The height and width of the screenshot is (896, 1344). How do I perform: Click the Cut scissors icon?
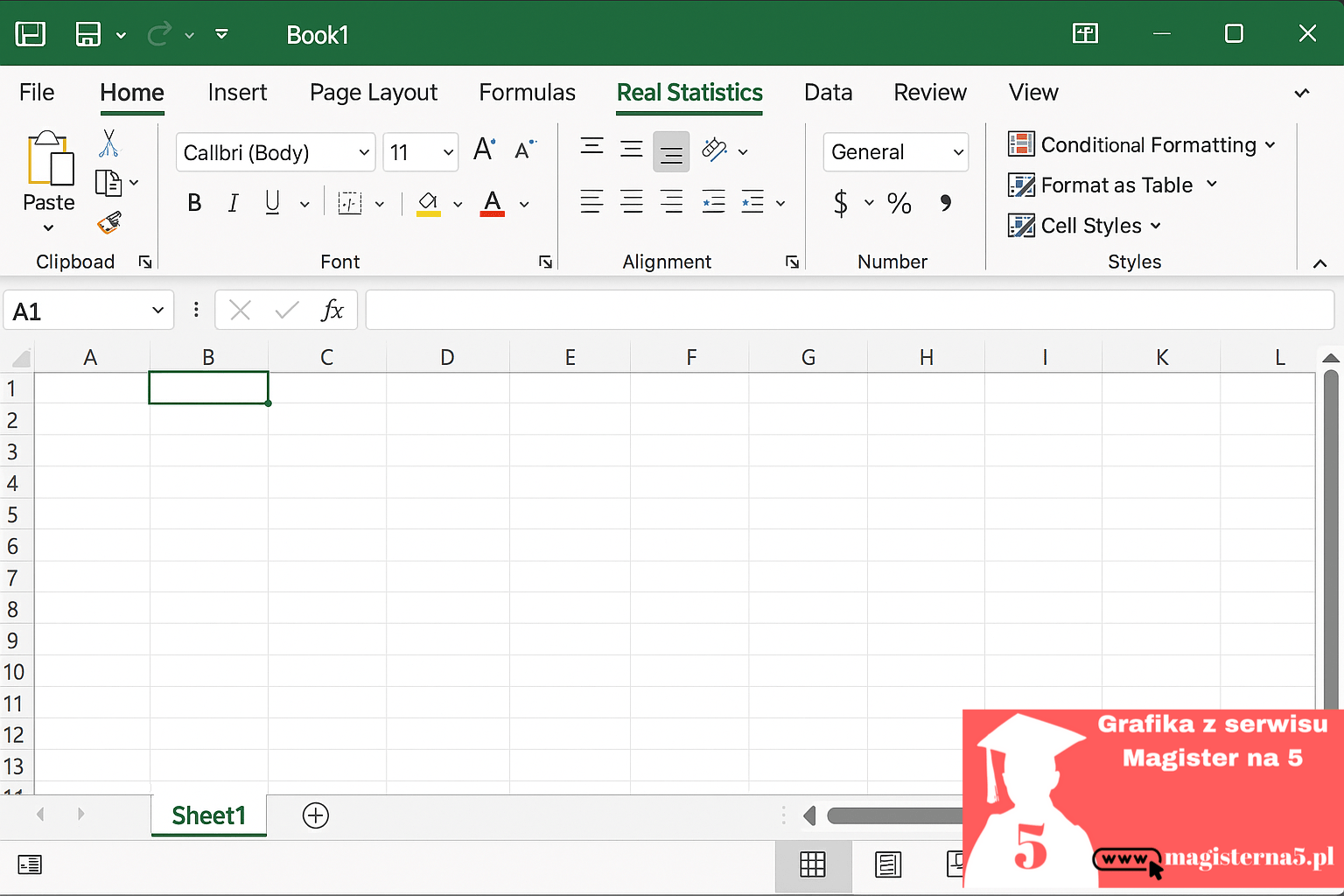[109, 143]
